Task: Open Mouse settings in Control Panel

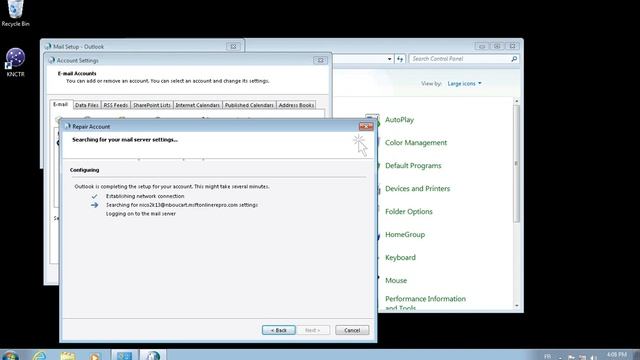Action: point(396,280)
